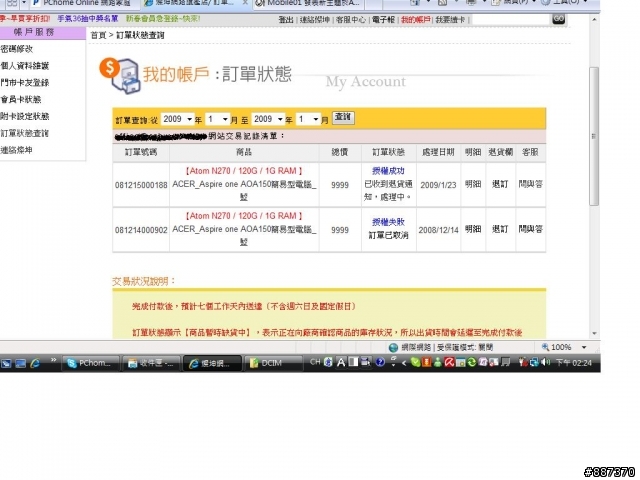Click 問與答 for order 081215000188
The image size is (640, 480).
point(531,184)
